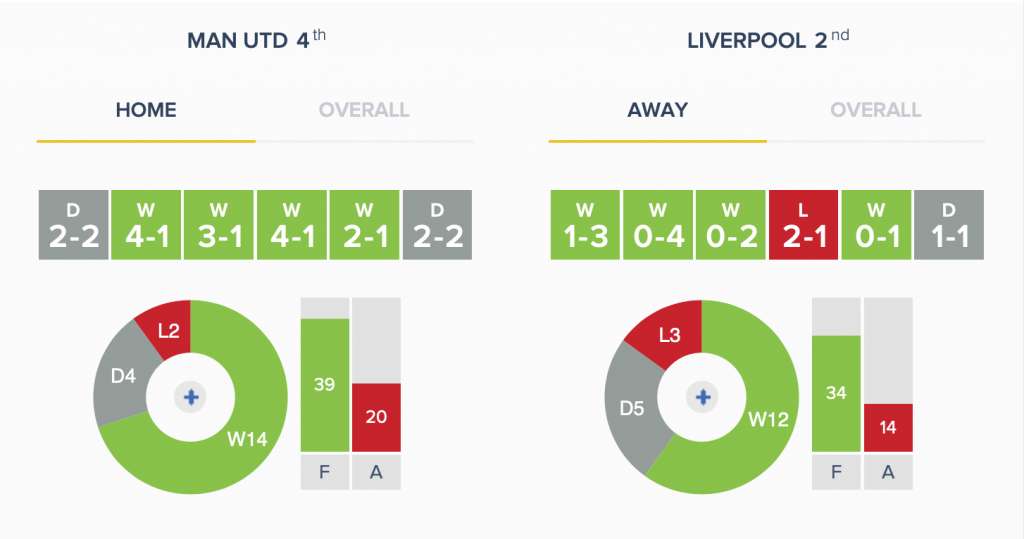Click the W14 green donut segment

point(247,438)
